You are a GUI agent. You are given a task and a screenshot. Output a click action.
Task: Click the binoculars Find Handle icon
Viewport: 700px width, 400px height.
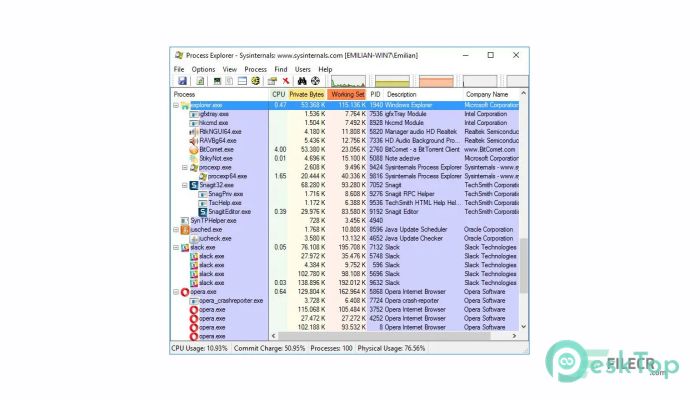(x=302, y=81)
